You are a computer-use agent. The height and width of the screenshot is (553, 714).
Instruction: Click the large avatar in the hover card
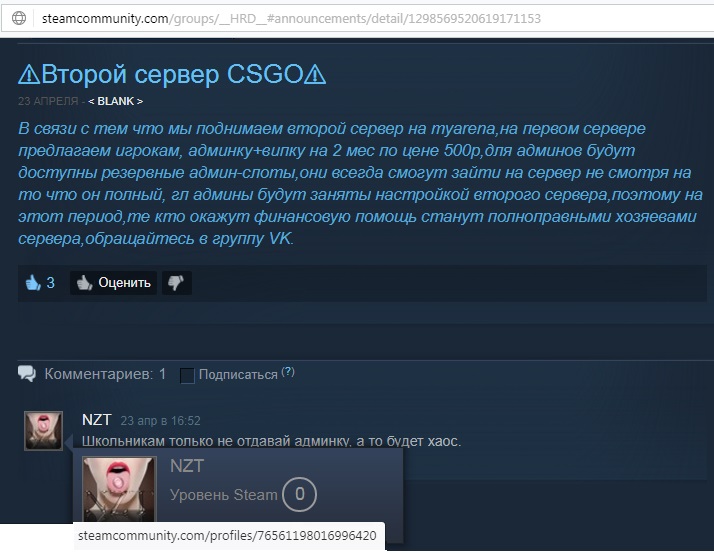(x=119, y=489)
